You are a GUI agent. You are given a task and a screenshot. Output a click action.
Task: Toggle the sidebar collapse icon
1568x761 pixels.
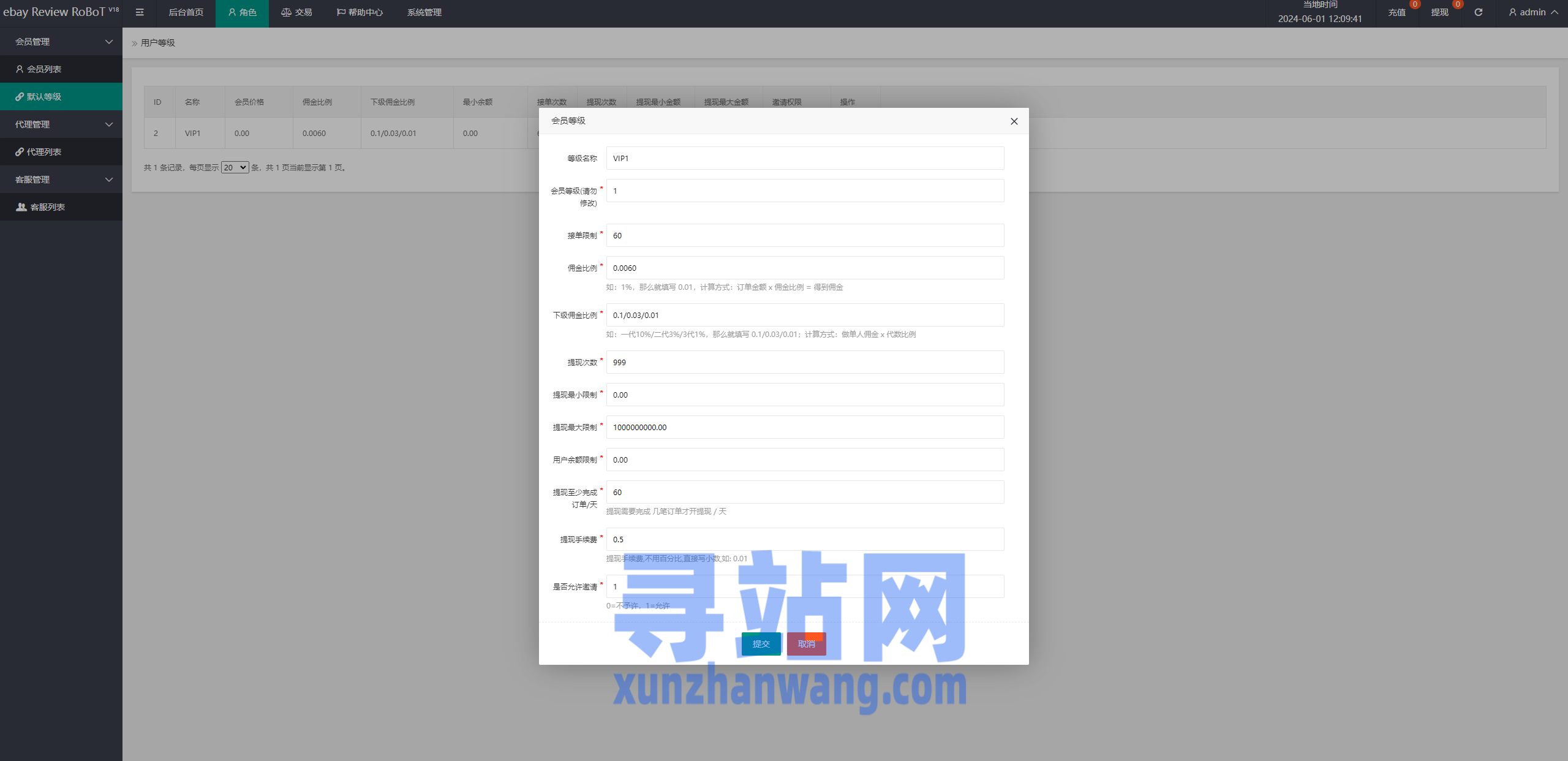(140, 12)
